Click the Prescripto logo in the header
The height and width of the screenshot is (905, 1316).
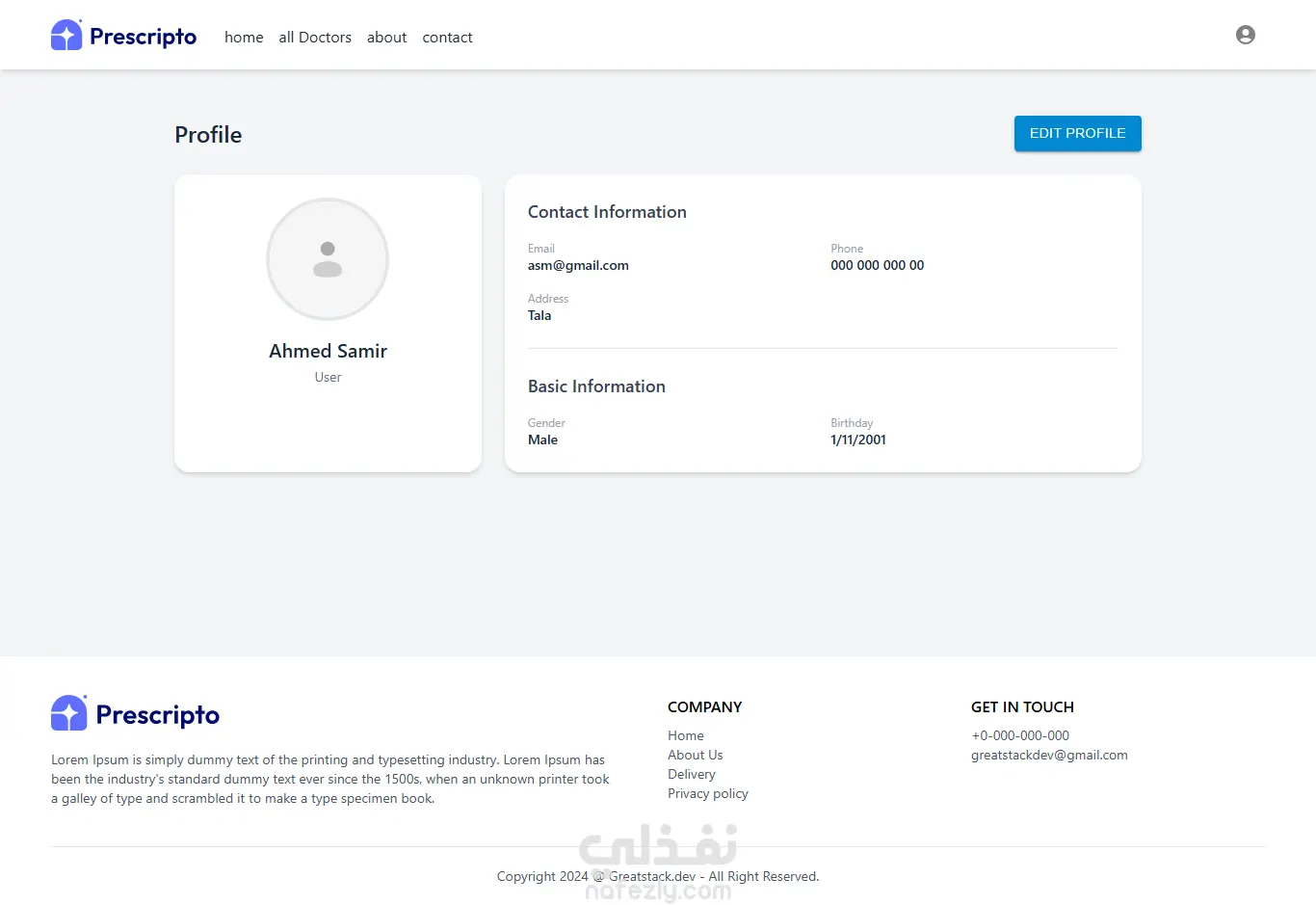pyautogui.click(x=123, y=36)
